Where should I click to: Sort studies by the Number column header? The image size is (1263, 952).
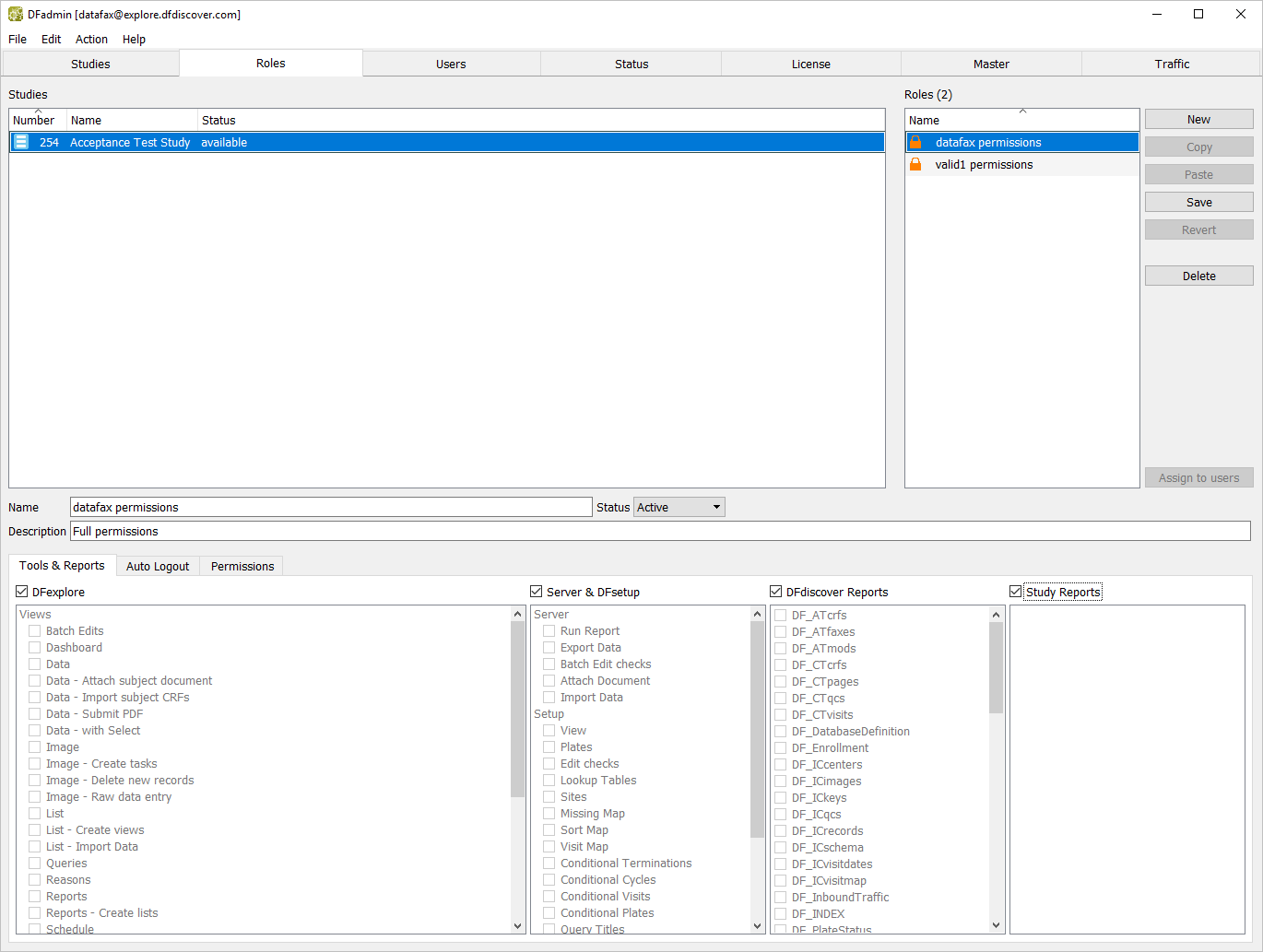point(37,120)
